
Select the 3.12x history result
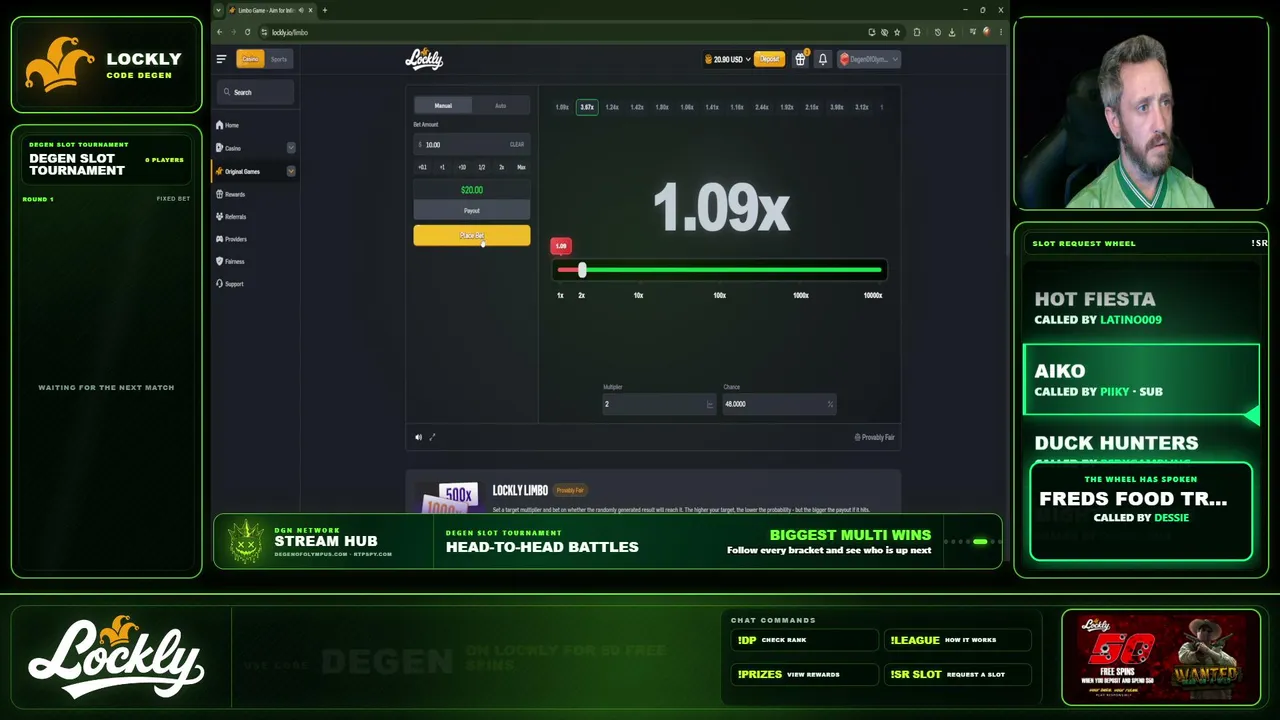pos(862,107)
